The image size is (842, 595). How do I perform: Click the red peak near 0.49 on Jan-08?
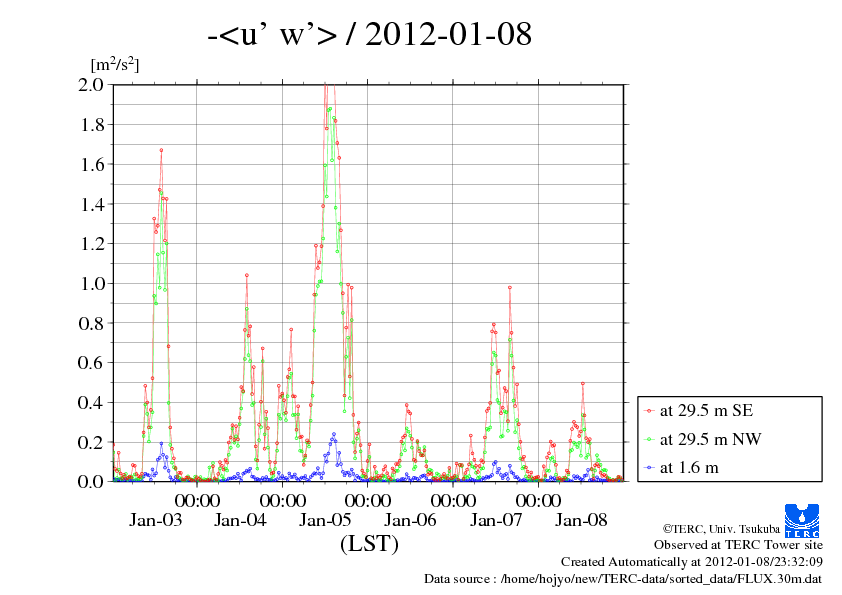pos(583,384)
